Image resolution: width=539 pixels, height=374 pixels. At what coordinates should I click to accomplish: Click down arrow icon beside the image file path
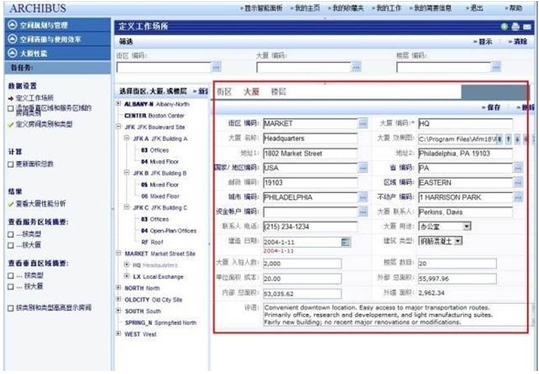pyautogui.click(x=517, y=139)
